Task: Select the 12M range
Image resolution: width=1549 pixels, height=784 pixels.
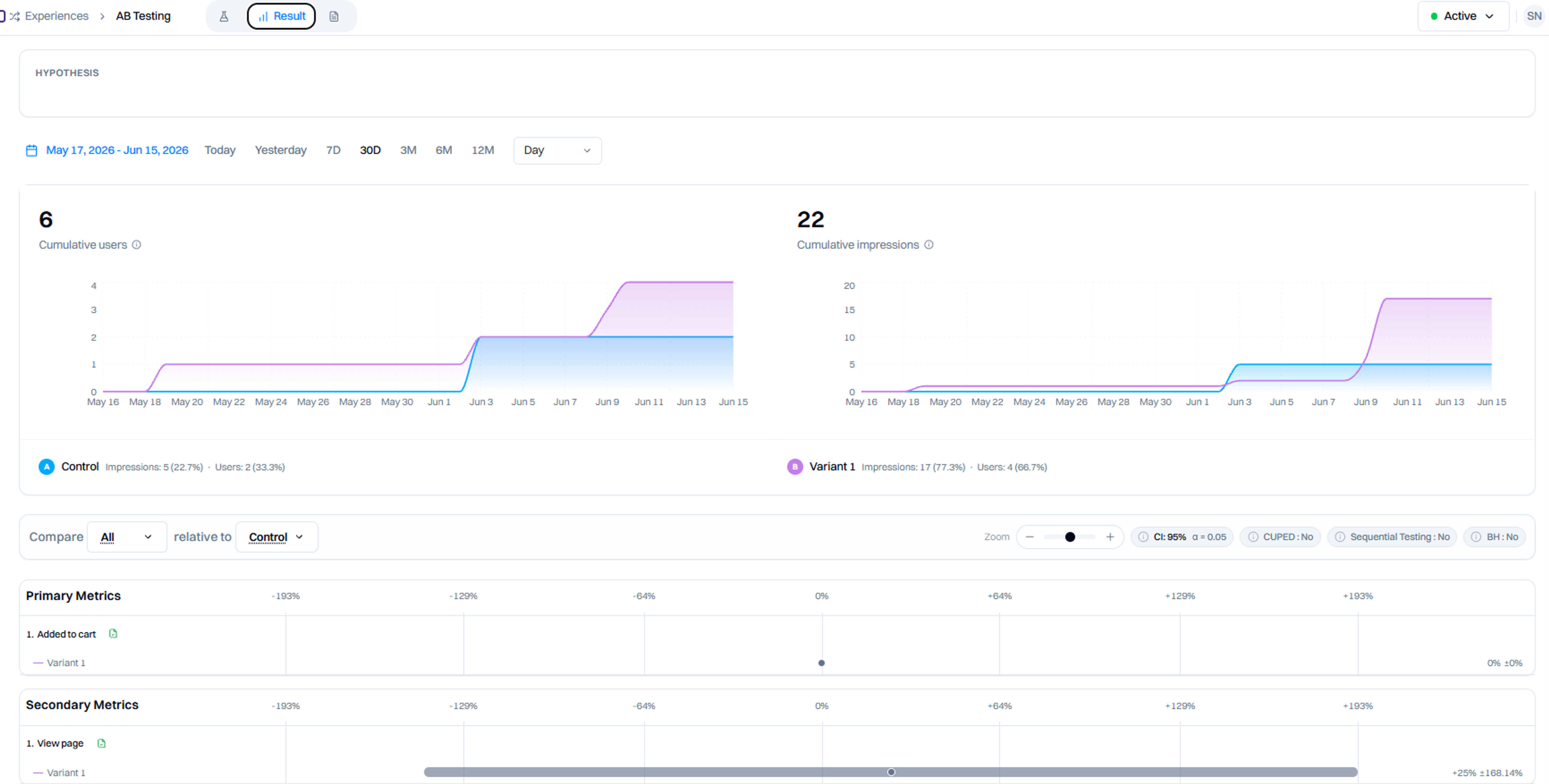Action: [x=483, y=150]
